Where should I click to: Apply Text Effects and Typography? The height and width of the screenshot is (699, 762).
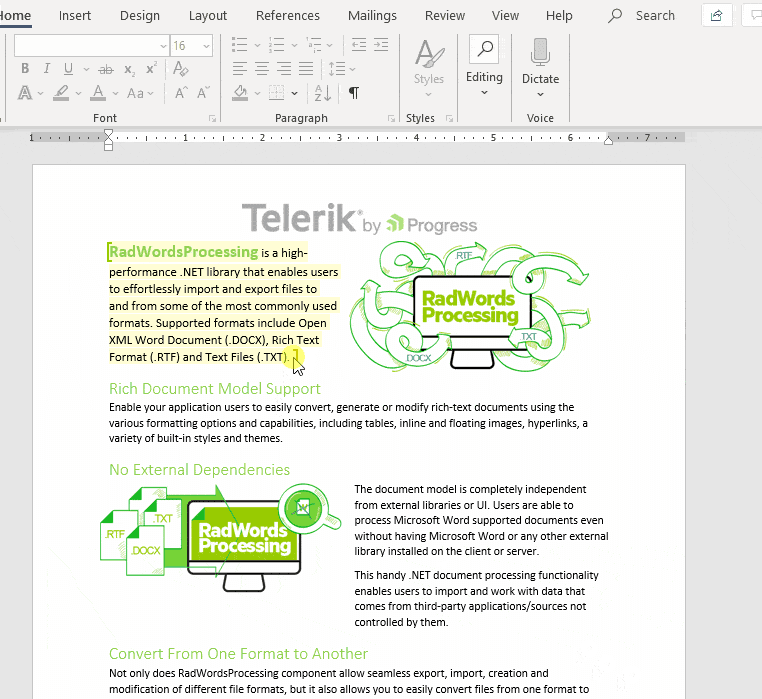pyautogui.click(x=25, y=92)
